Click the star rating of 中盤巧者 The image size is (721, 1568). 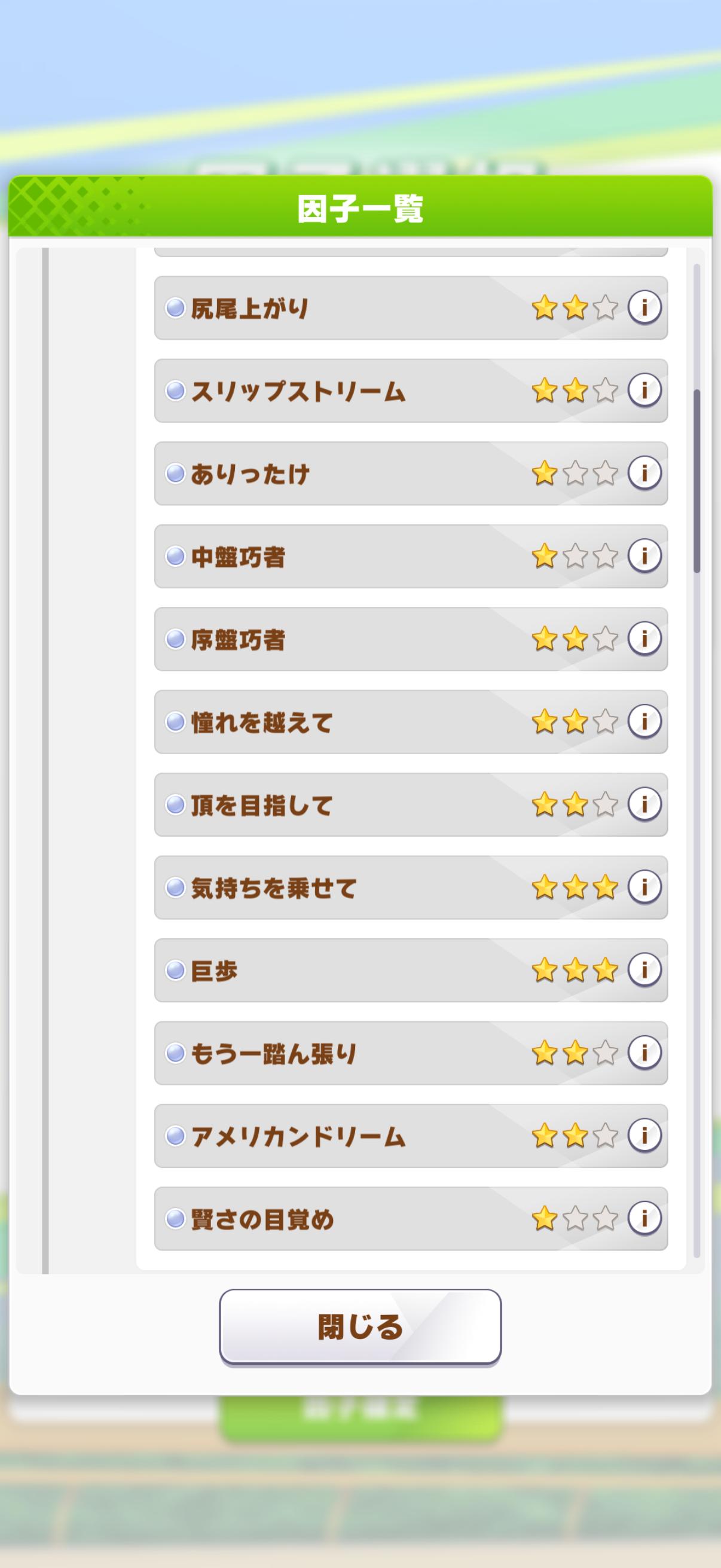(x=575, y=556)
